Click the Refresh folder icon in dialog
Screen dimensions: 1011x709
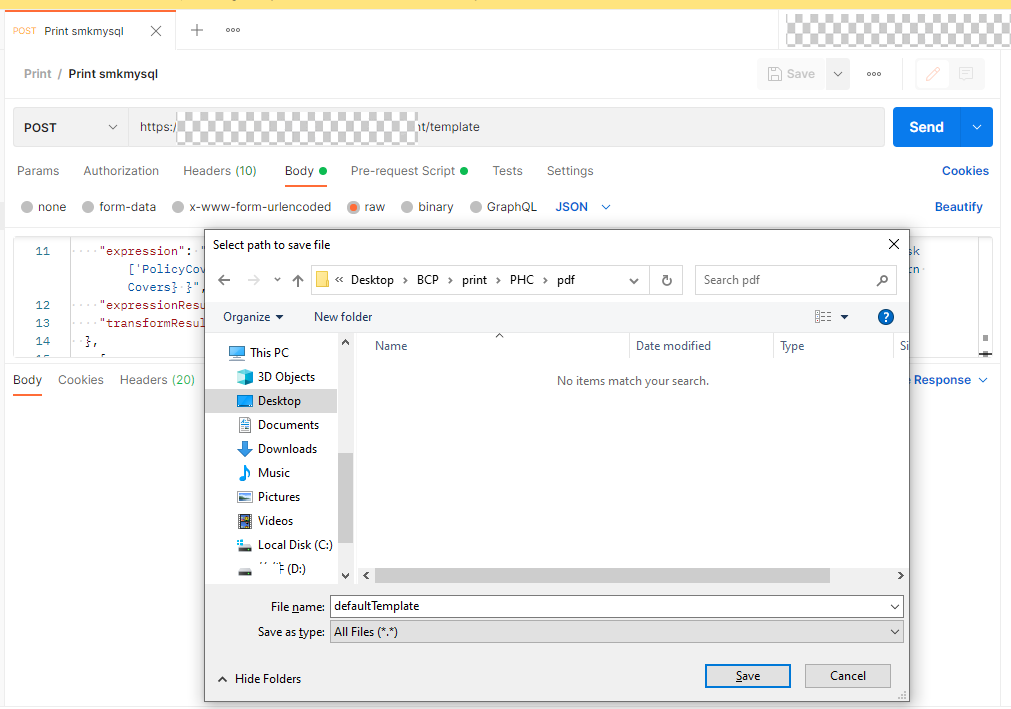click(666, 281)
